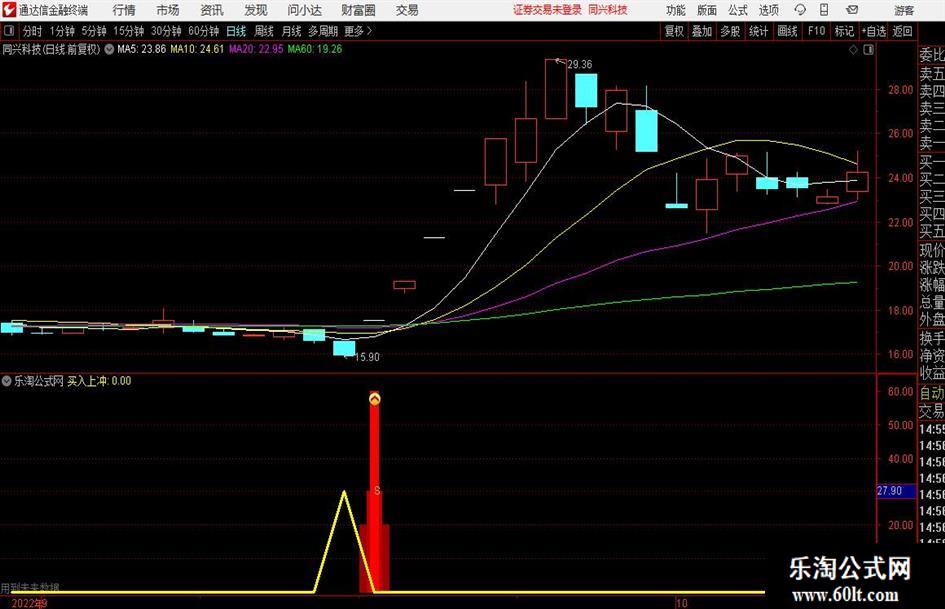Click the 复权 toolbar button
945x609 pixels.
click(674, 31)
